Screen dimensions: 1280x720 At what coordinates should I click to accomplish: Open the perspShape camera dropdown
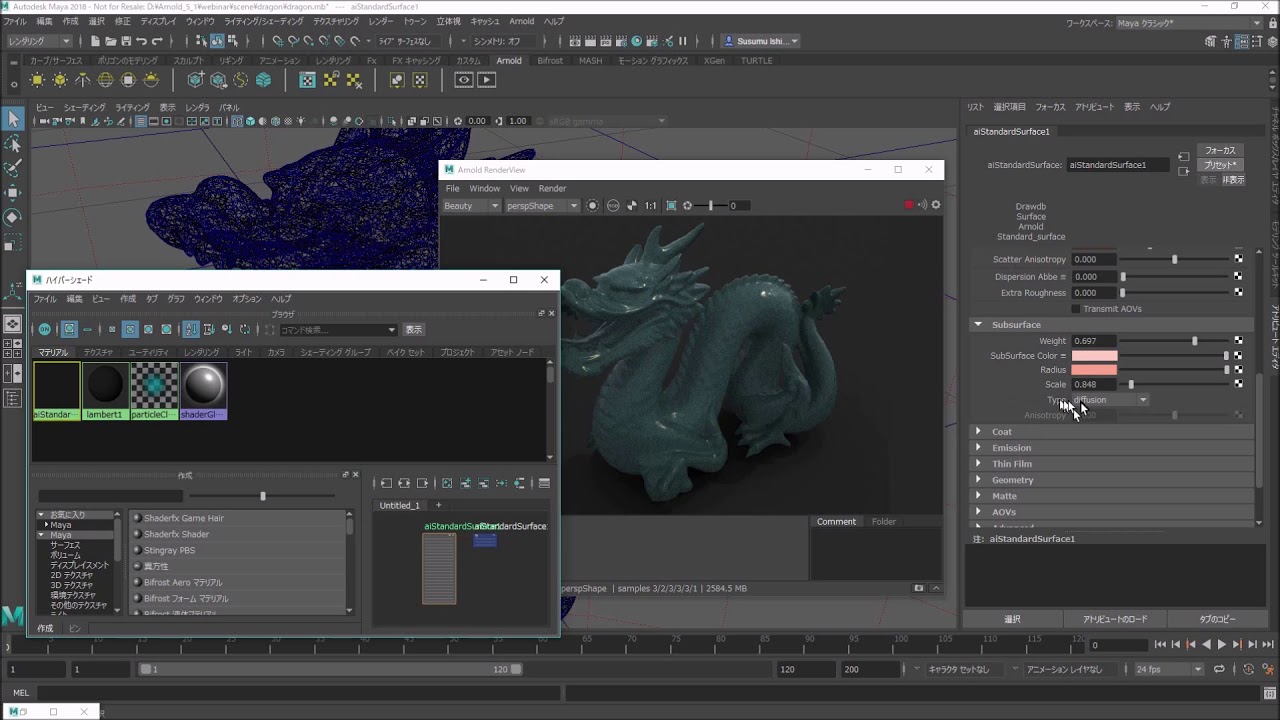pyautogui.click(x=542, y=206)
